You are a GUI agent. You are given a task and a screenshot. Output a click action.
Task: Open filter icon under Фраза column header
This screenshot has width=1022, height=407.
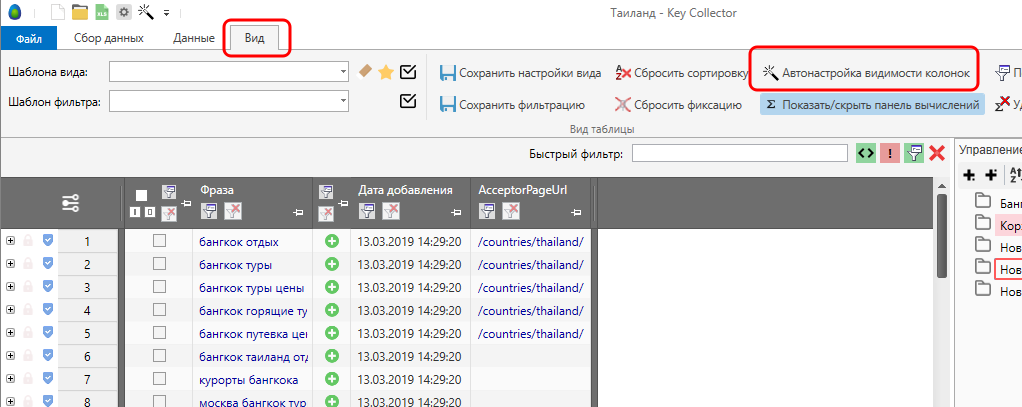tap(210, 210)
